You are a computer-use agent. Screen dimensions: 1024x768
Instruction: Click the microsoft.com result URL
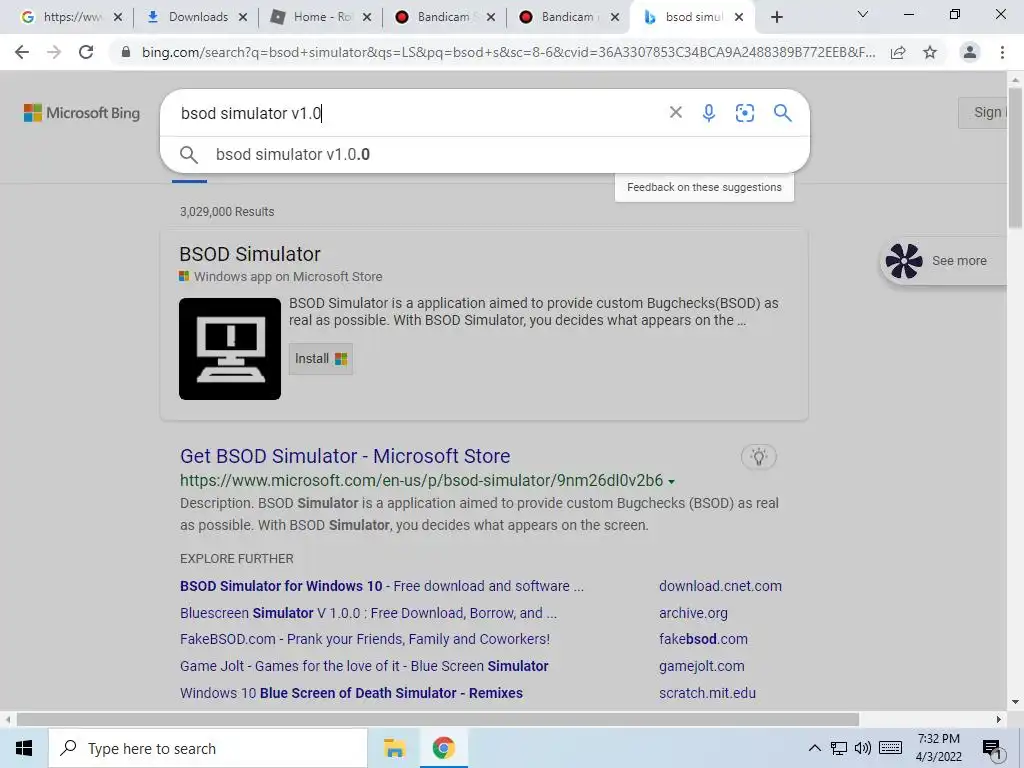point(421,481)
